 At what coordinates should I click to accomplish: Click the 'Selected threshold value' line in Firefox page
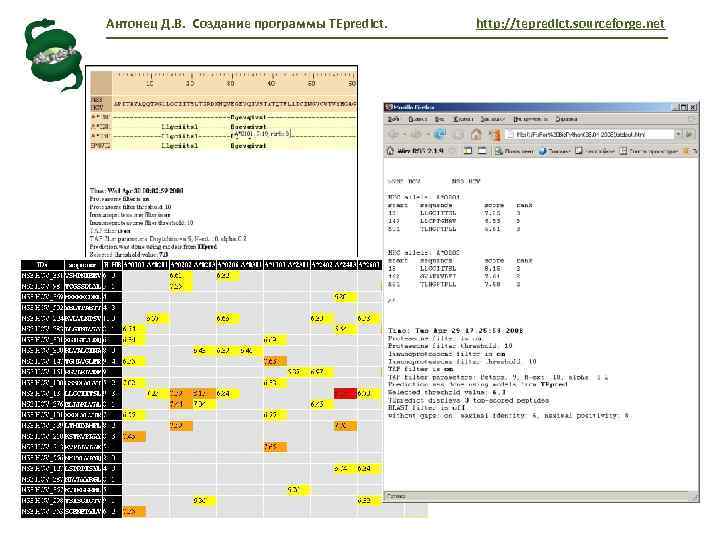click(x=447, y=392)
